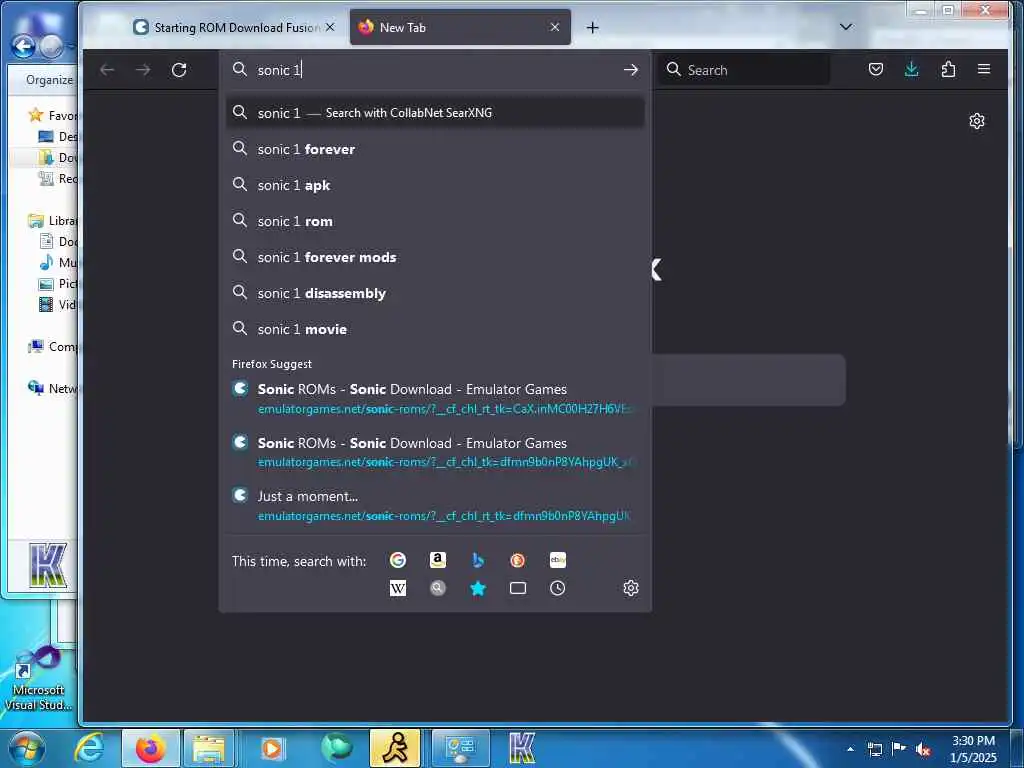Select the 'sonic 1 forever mods' suggestion
This screenshot has width=1024, height=768.
435,257
